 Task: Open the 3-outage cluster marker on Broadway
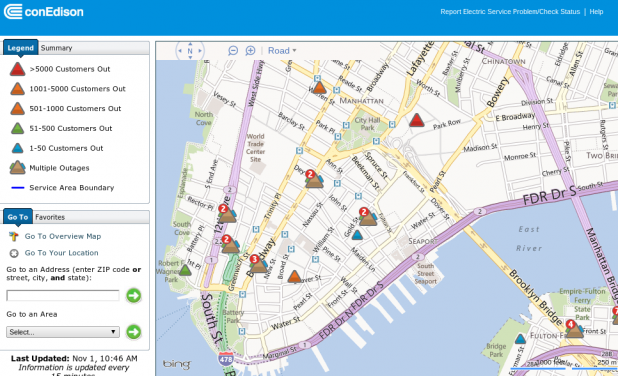click(x=258, y=264)
